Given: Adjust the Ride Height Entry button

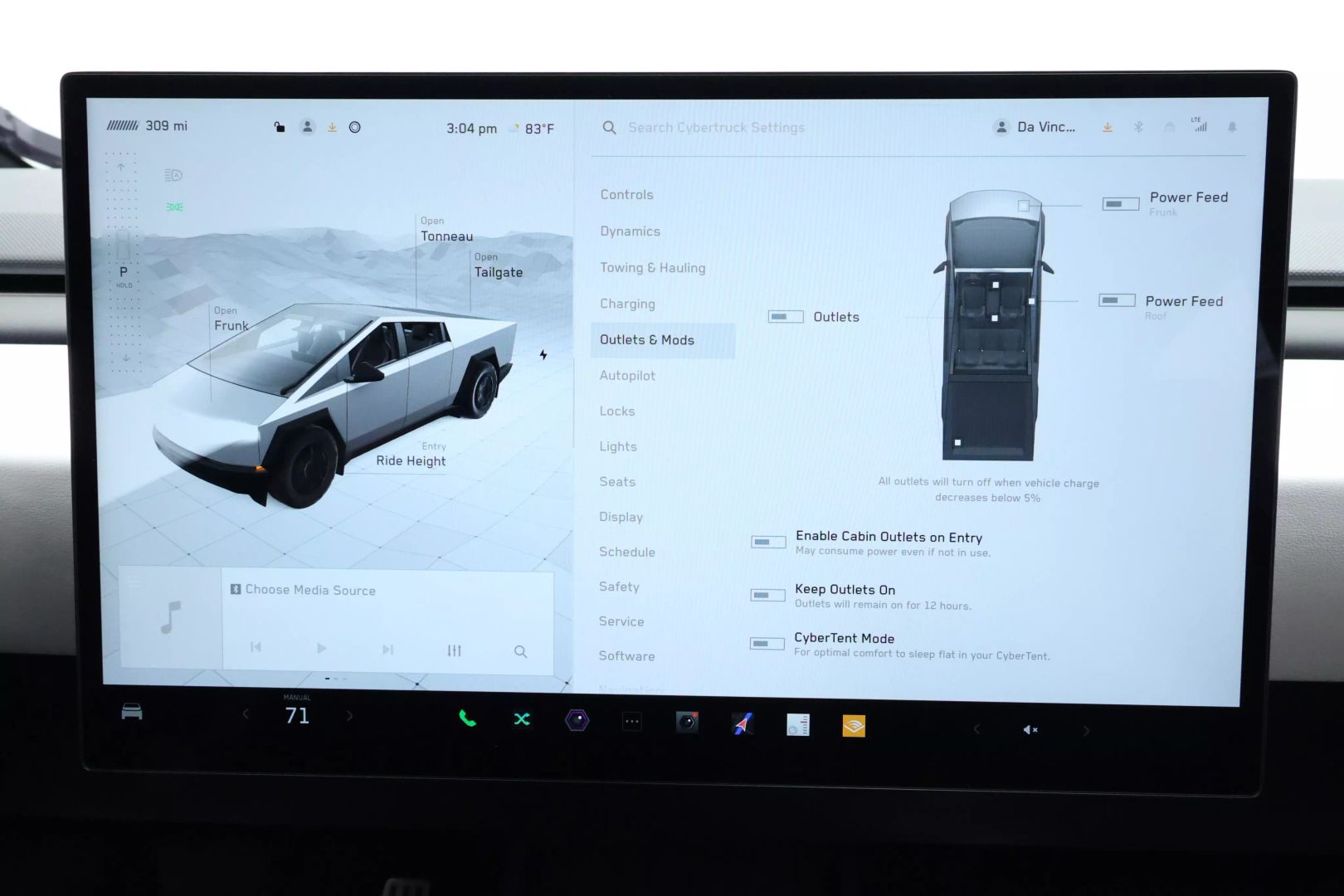Looking at the screenshot, I should (411, 455).
